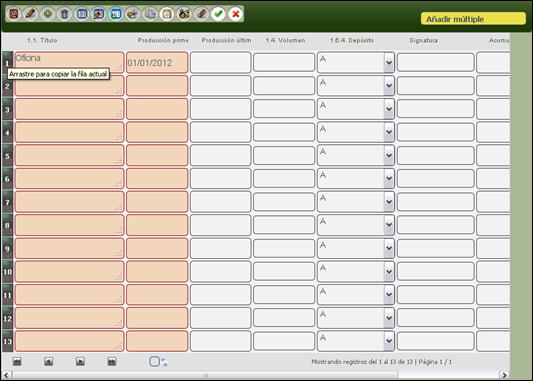Open the Depósito dropdown in row 8
The image size is (533, 381).
click(x=389, y=225)
